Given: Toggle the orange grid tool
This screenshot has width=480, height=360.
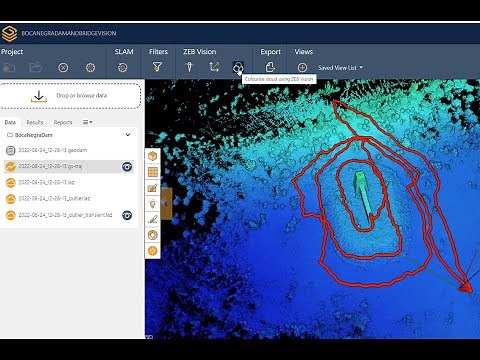Looking at the screenshot, I should (x=152, y=172).
